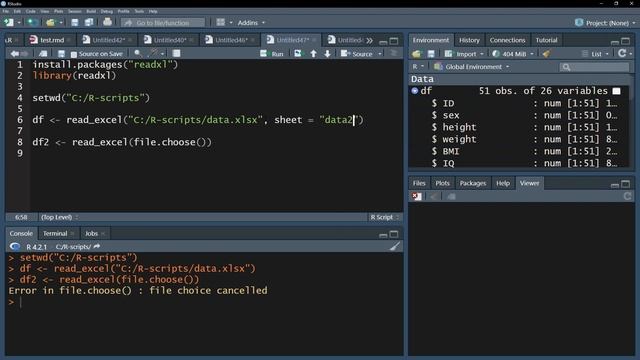640x360 pixels.
Task: Collapse the df data frame entry
Action: [415, 91]
